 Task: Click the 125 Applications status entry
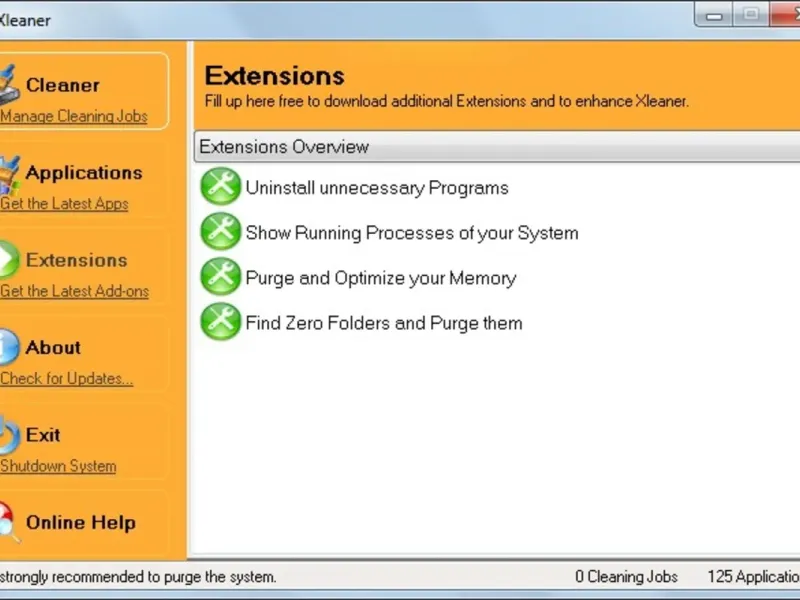click(754, 577)
